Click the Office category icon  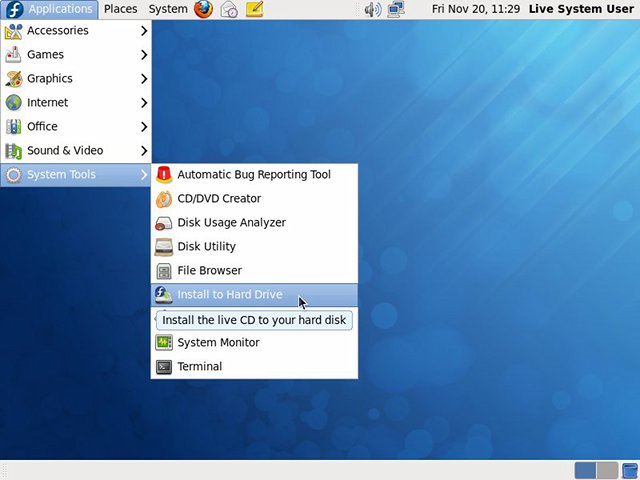click(13, 127)
